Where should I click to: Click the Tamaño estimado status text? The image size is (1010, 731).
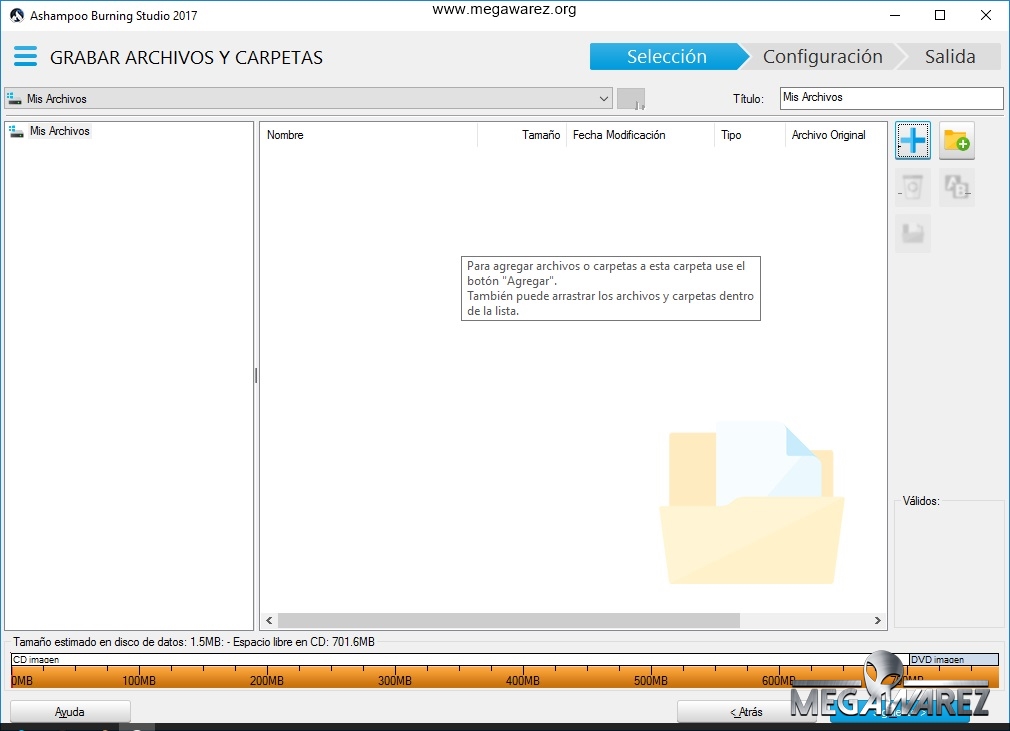(x=194, y=641)
